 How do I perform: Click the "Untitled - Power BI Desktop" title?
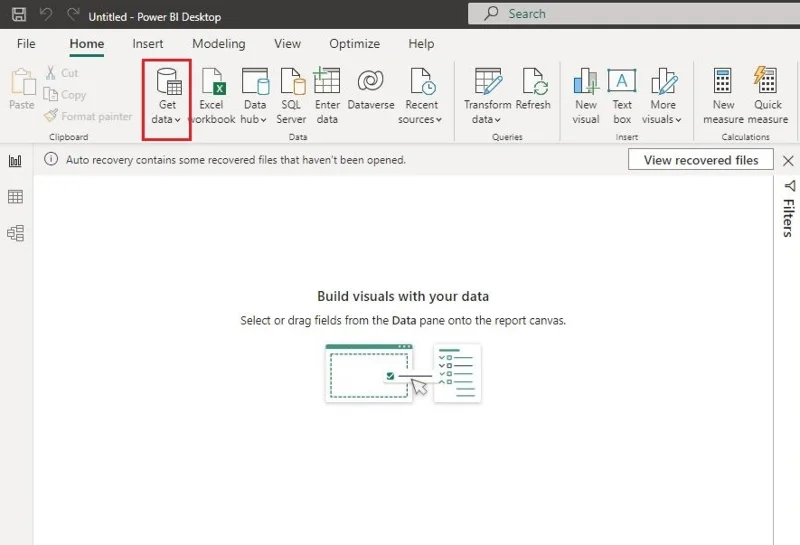coord(155,17)
